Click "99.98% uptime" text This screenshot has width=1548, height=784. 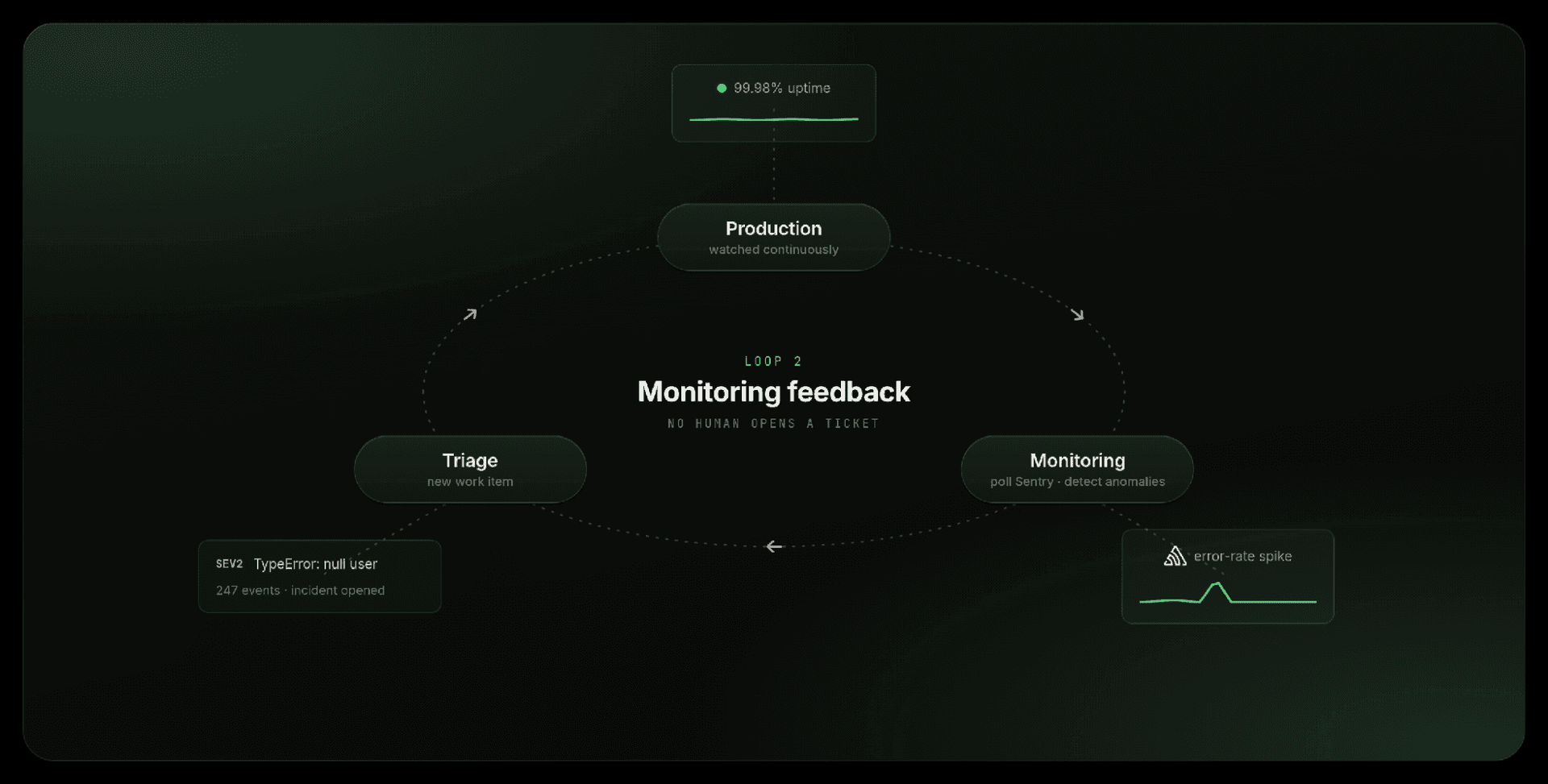(x=782, y=88)
